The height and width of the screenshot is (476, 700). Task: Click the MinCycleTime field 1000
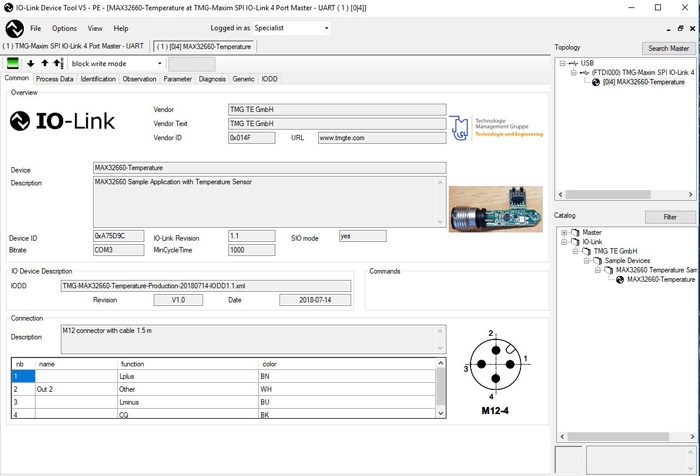click(x=251, y=250)
